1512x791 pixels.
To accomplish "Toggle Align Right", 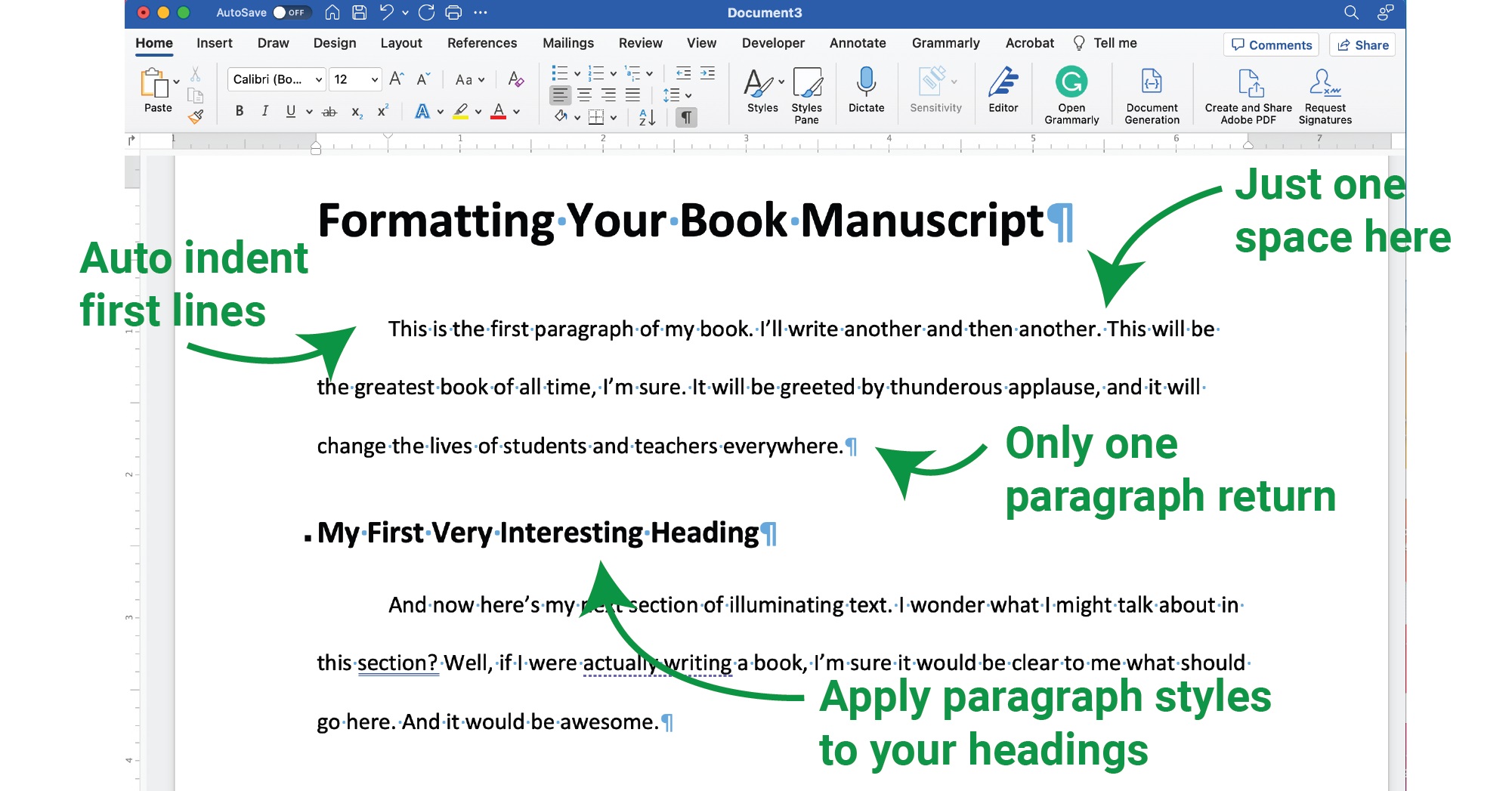I will pyautogui.click(x=609, y=95).
